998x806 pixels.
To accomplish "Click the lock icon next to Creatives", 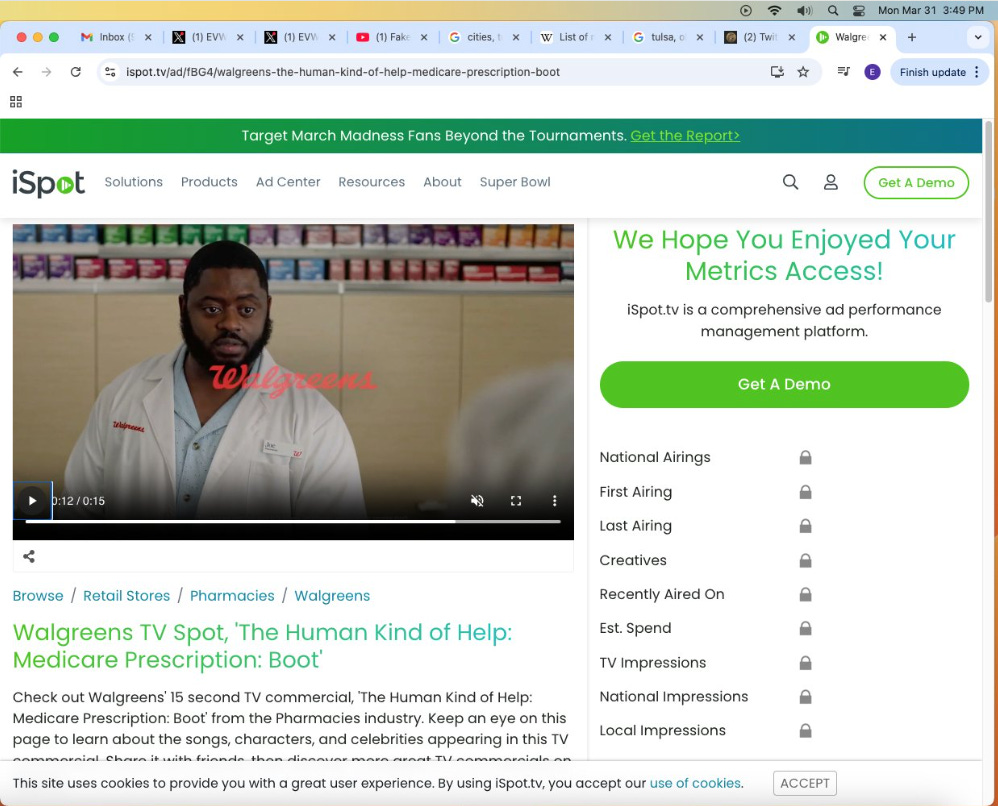I will 805,560.
